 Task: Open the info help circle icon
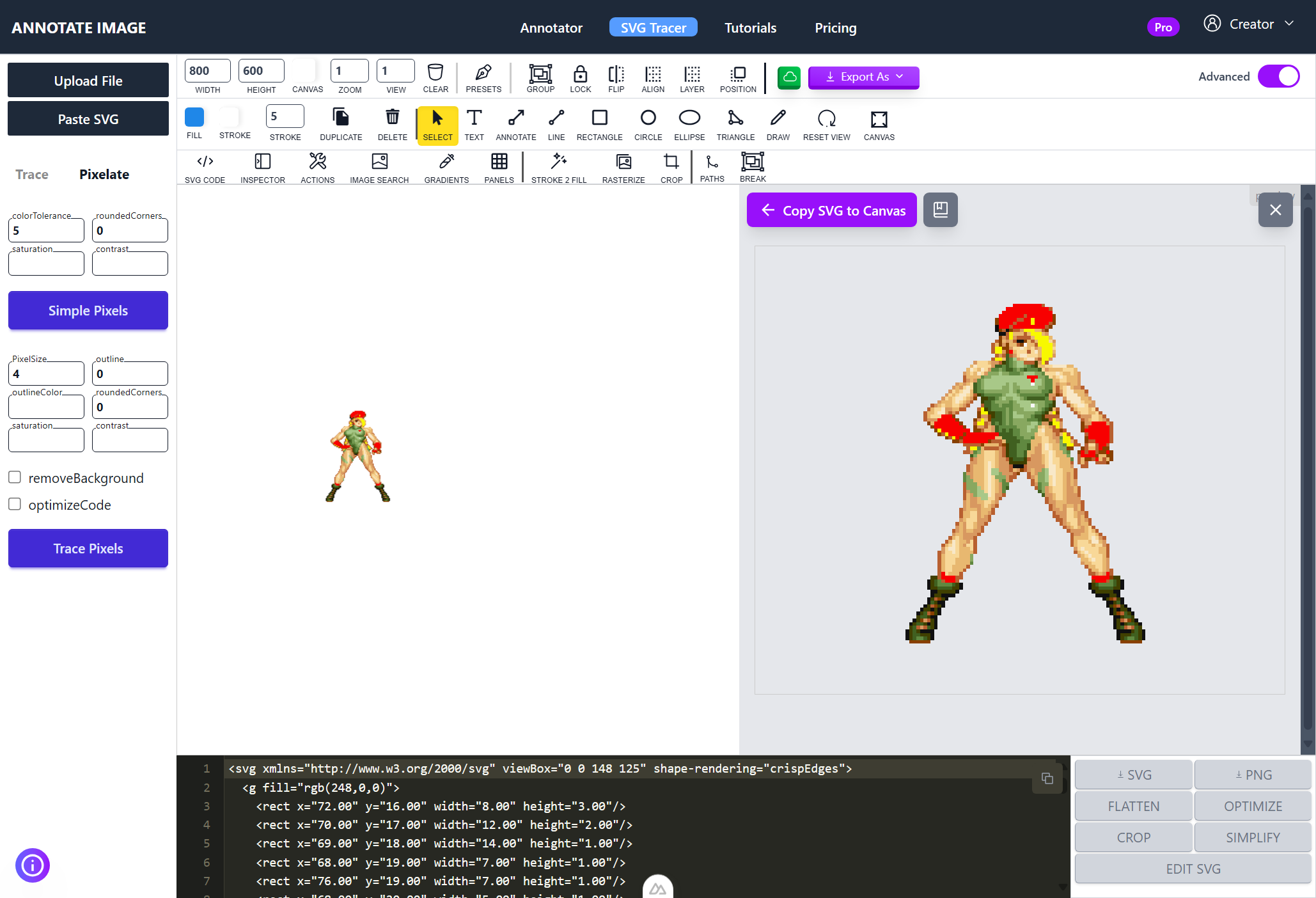(33, 865)
